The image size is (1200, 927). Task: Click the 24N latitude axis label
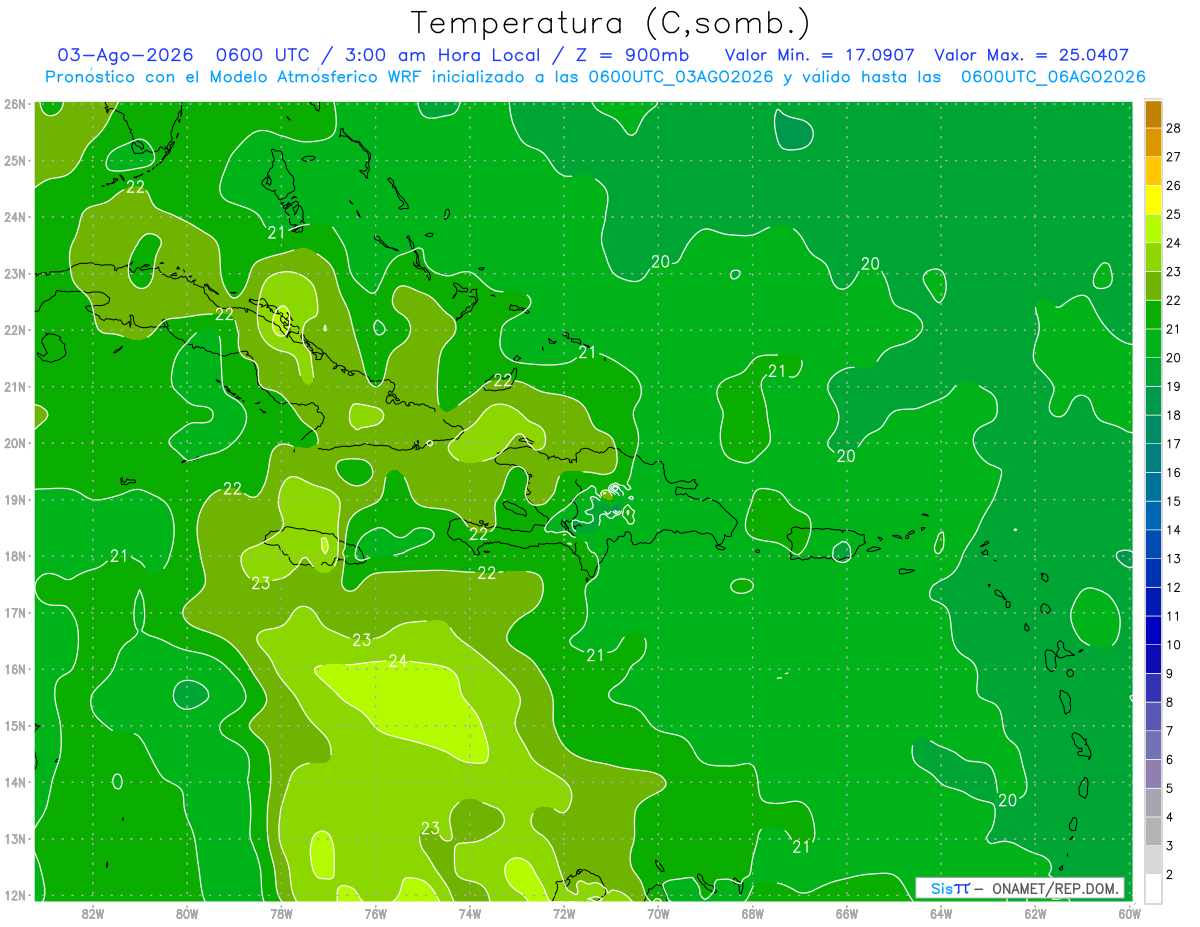[x=14, y=217]
